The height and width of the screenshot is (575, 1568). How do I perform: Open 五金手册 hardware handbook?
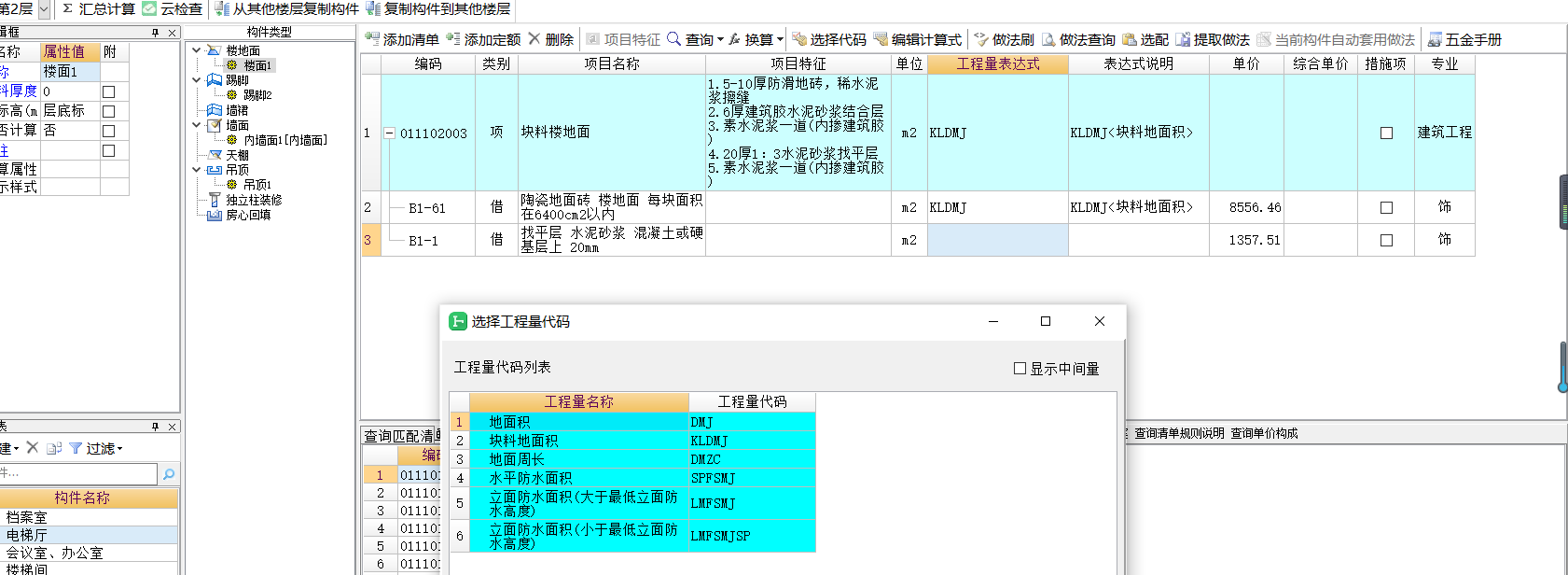click(x=1464, y=39)
